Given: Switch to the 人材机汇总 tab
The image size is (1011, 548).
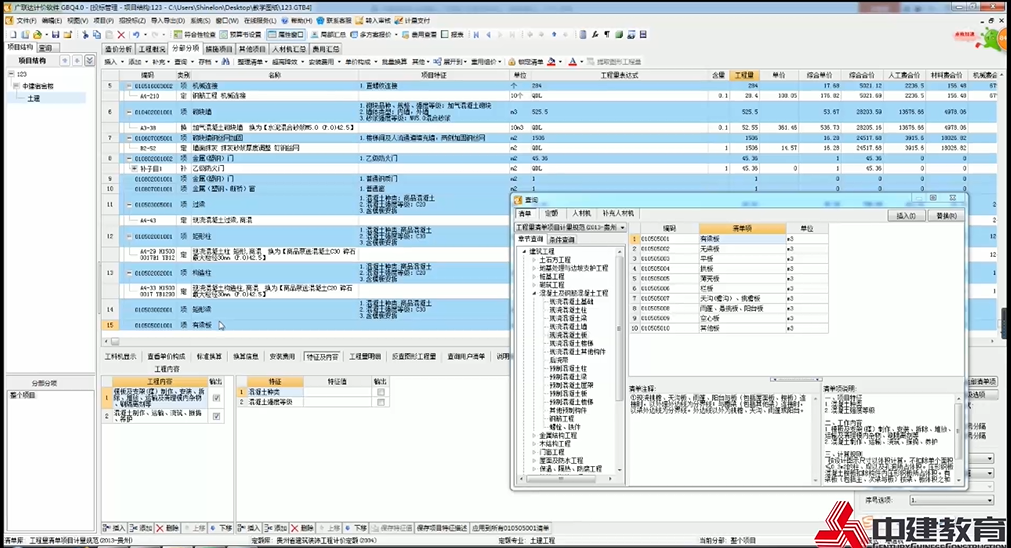Looking at the screenshot, I should [288, 49].
